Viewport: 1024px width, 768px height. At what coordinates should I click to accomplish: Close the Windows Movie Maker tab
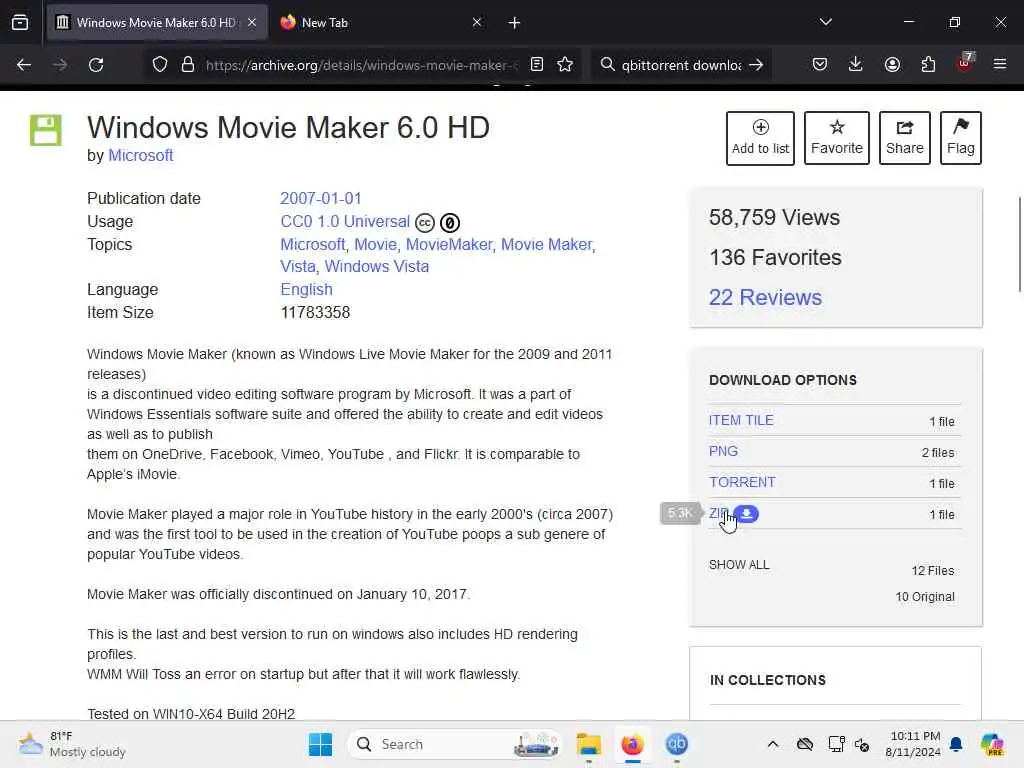click(x=252, y=22)
